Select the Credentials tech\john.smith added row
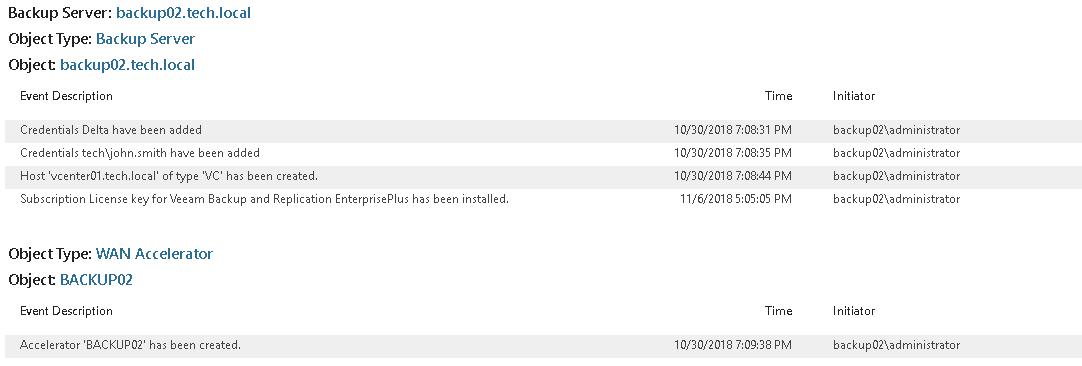Screen dimensions: 1082x366 coord(541,153)
